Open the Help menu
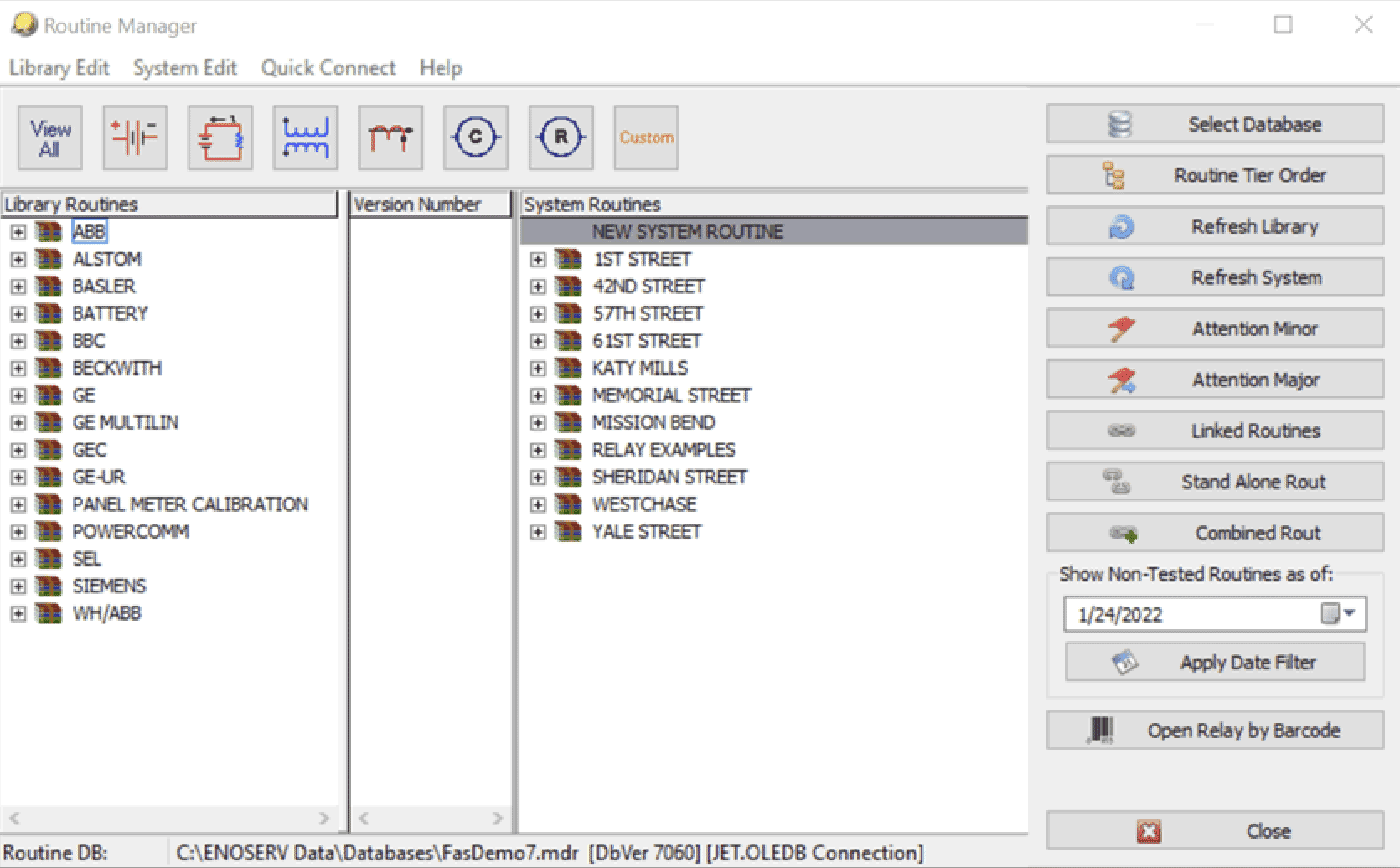This screenshot has height=868, width=1400. coord(441,68)
